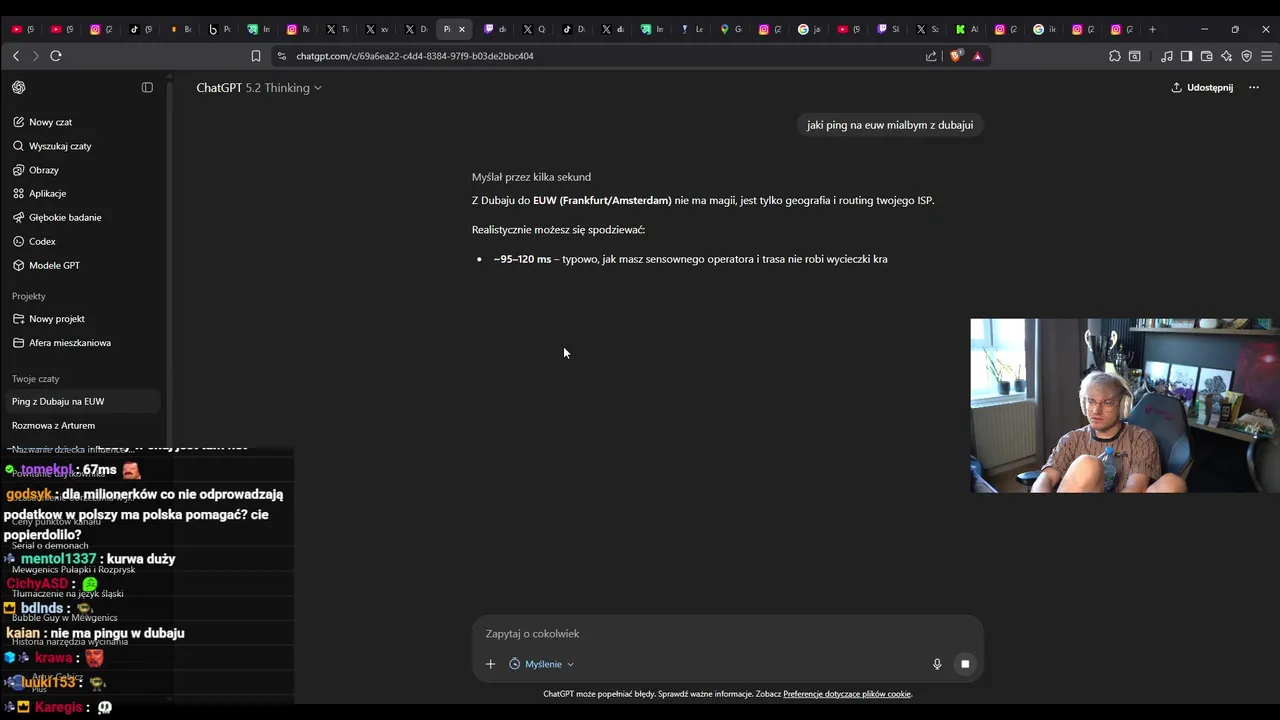1280x720 pixels.
Task: Reload the page
Action: [56, 56]
